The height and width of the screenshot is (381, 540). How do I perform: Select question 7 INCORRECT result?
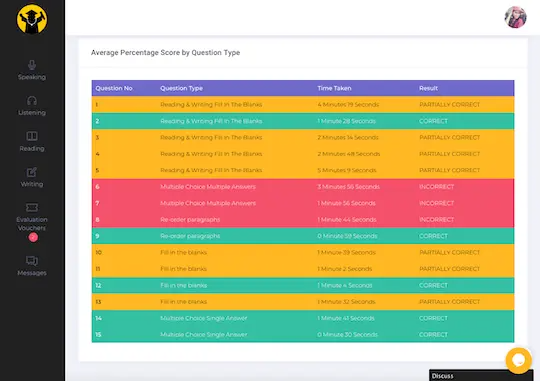coord(436,203)
